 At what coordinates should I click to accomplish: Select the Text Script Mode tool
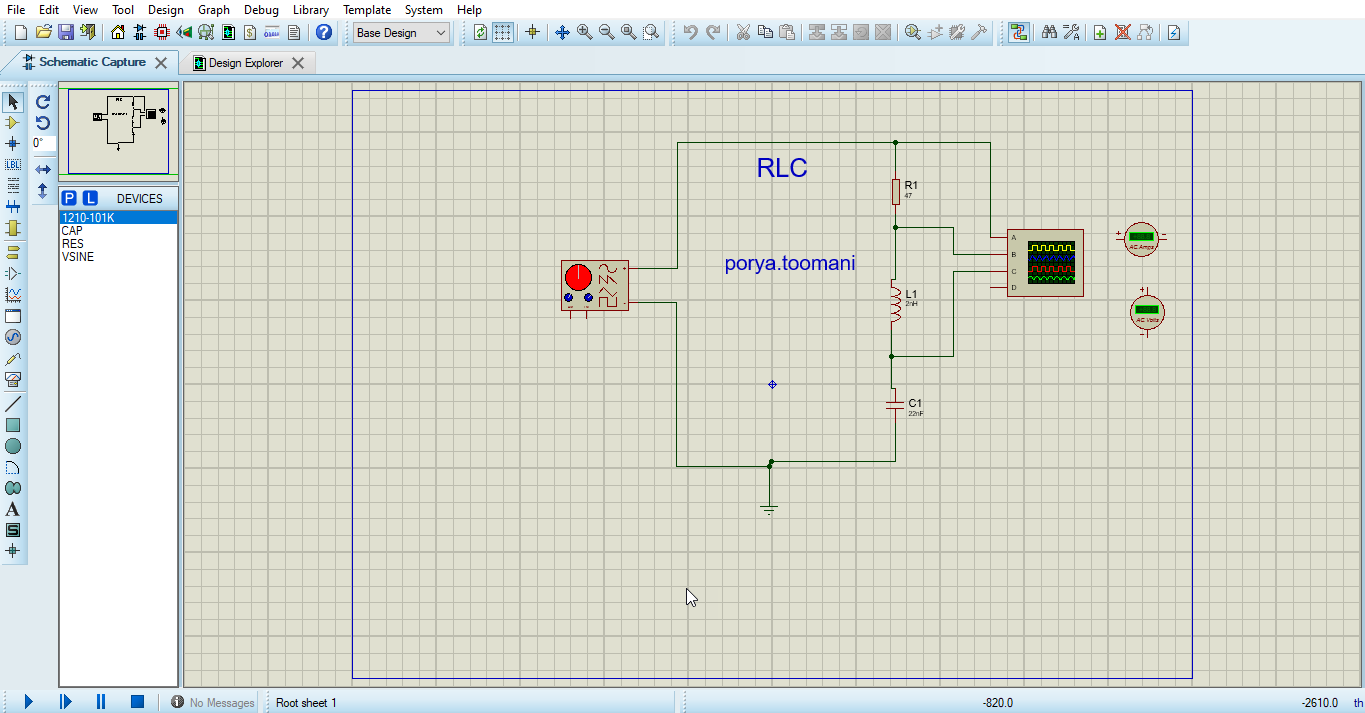(x=13, y=186)
